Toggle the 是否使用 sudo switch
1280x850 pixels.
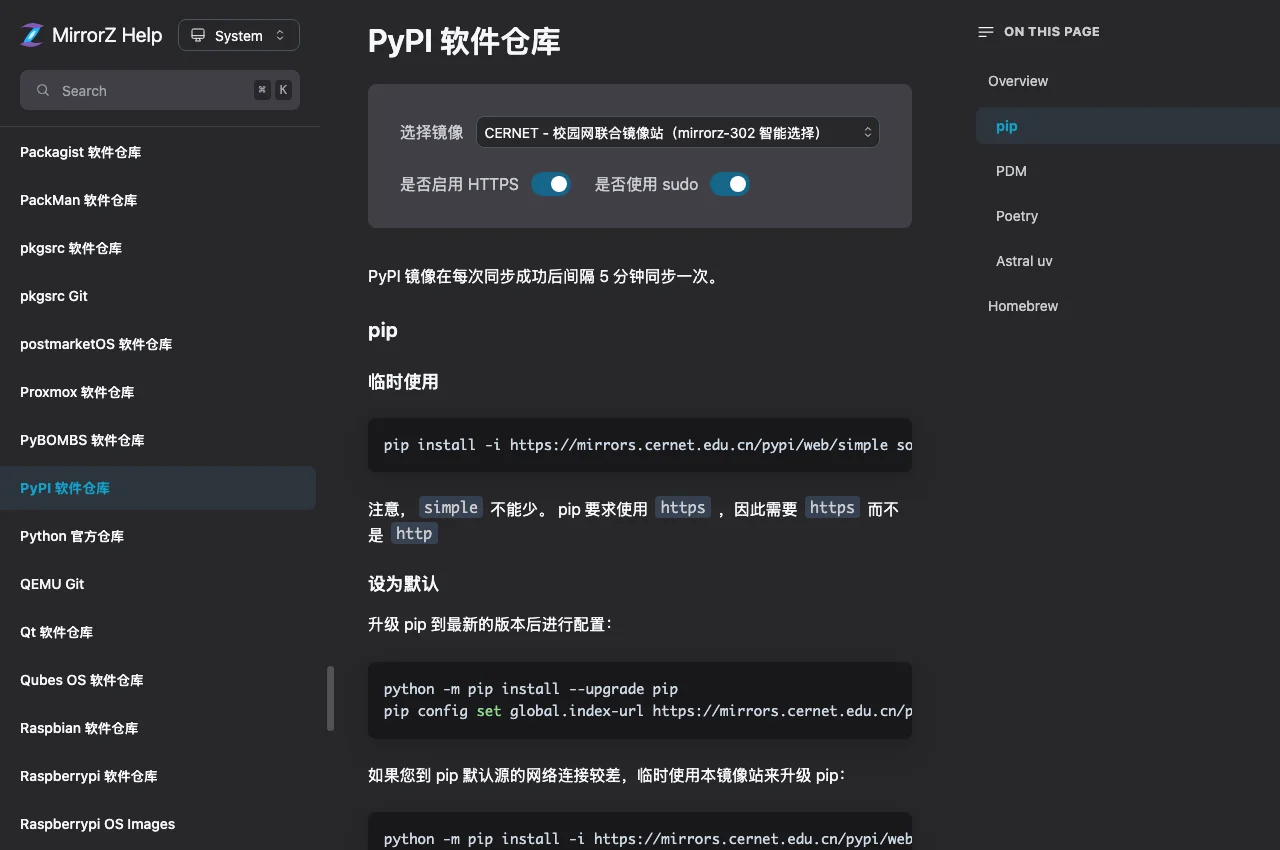(730, 184)
